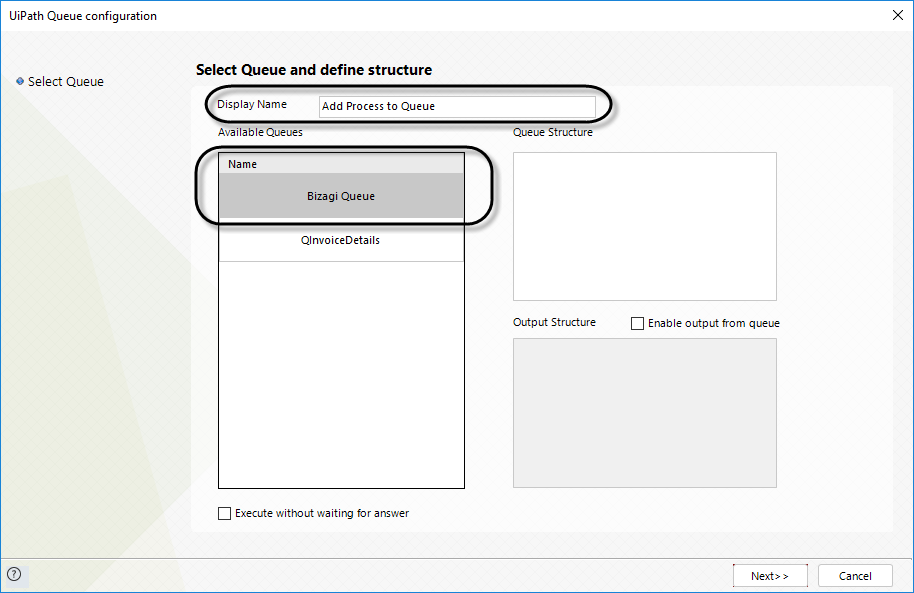914x593 pixels.
Task: Click the Output Structure panel box
Action: pos(645,413)
